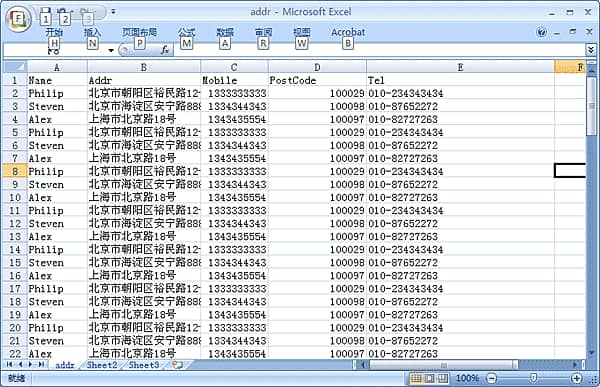
Task: Select Steven cell in row 3
Action: [x=57, y=106]
